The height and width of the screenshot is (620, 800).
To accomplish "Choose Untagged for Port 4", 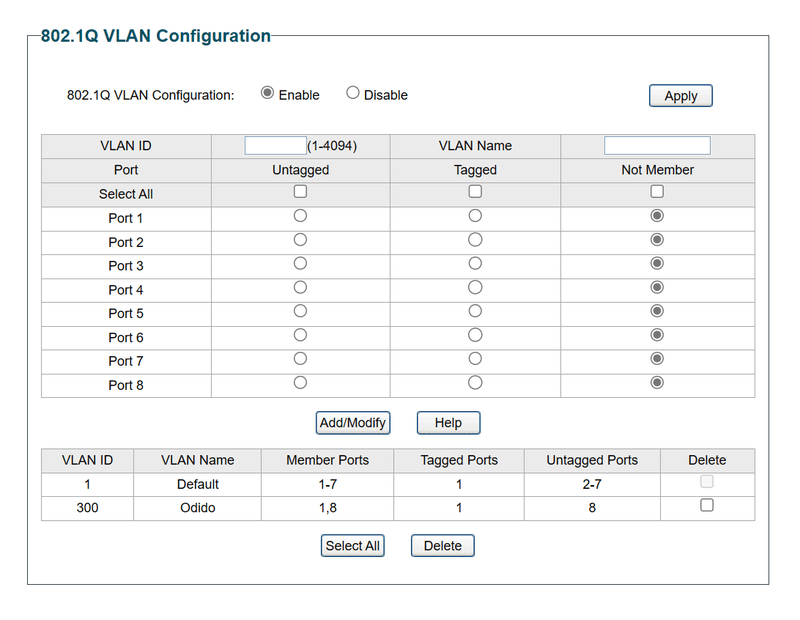I will [300, 288].
